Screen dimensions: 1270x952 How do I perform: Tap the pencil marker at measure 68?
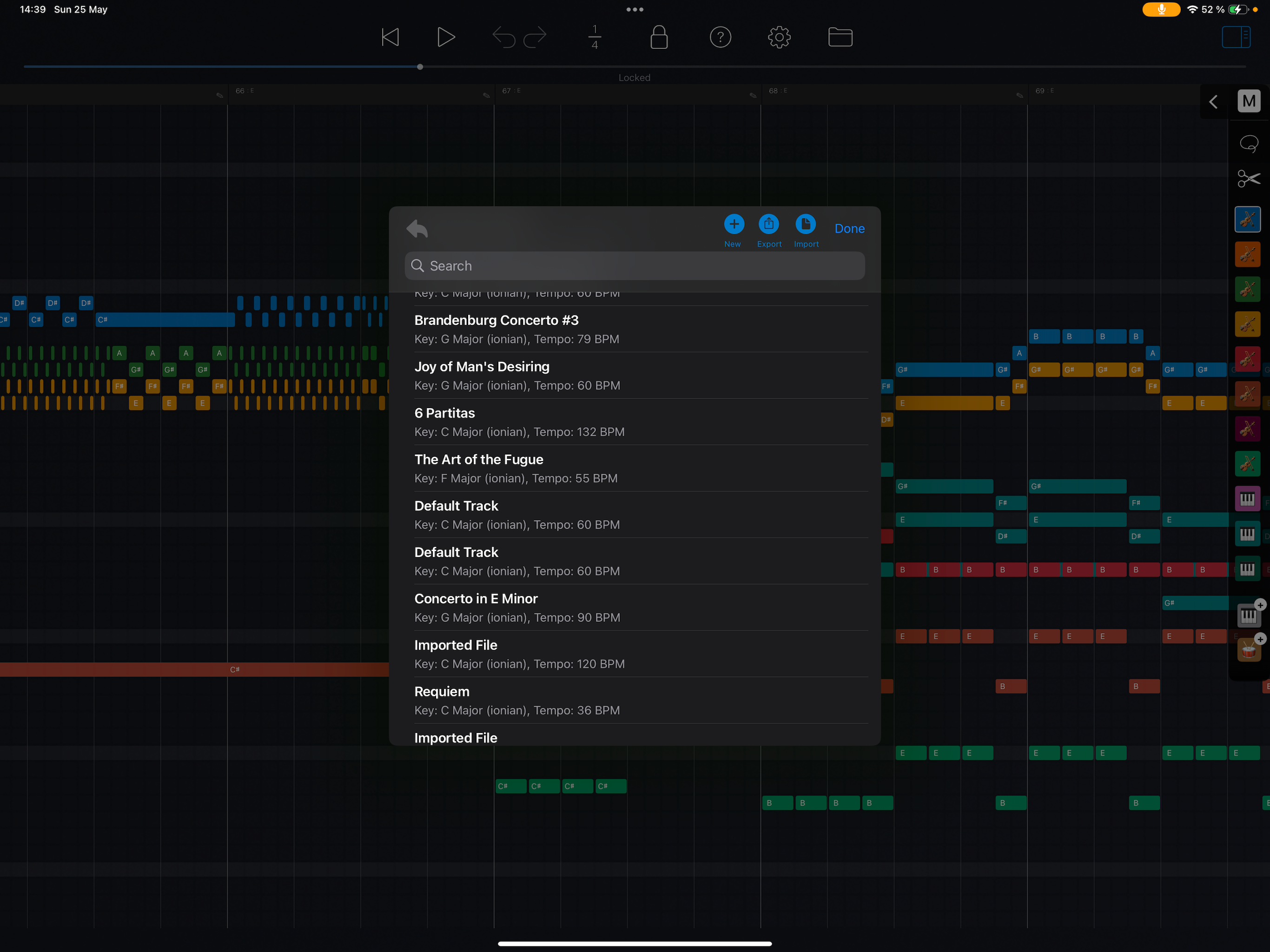point(753,95)
